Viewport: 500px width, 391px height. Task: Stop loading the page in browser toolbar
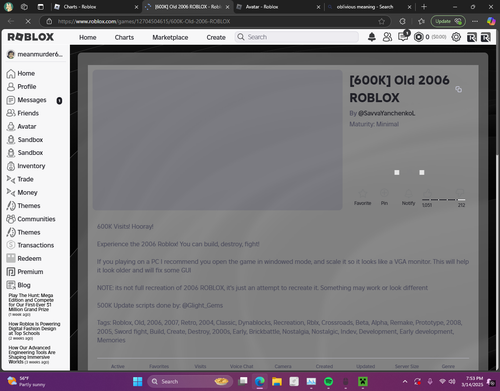(28, 21)
